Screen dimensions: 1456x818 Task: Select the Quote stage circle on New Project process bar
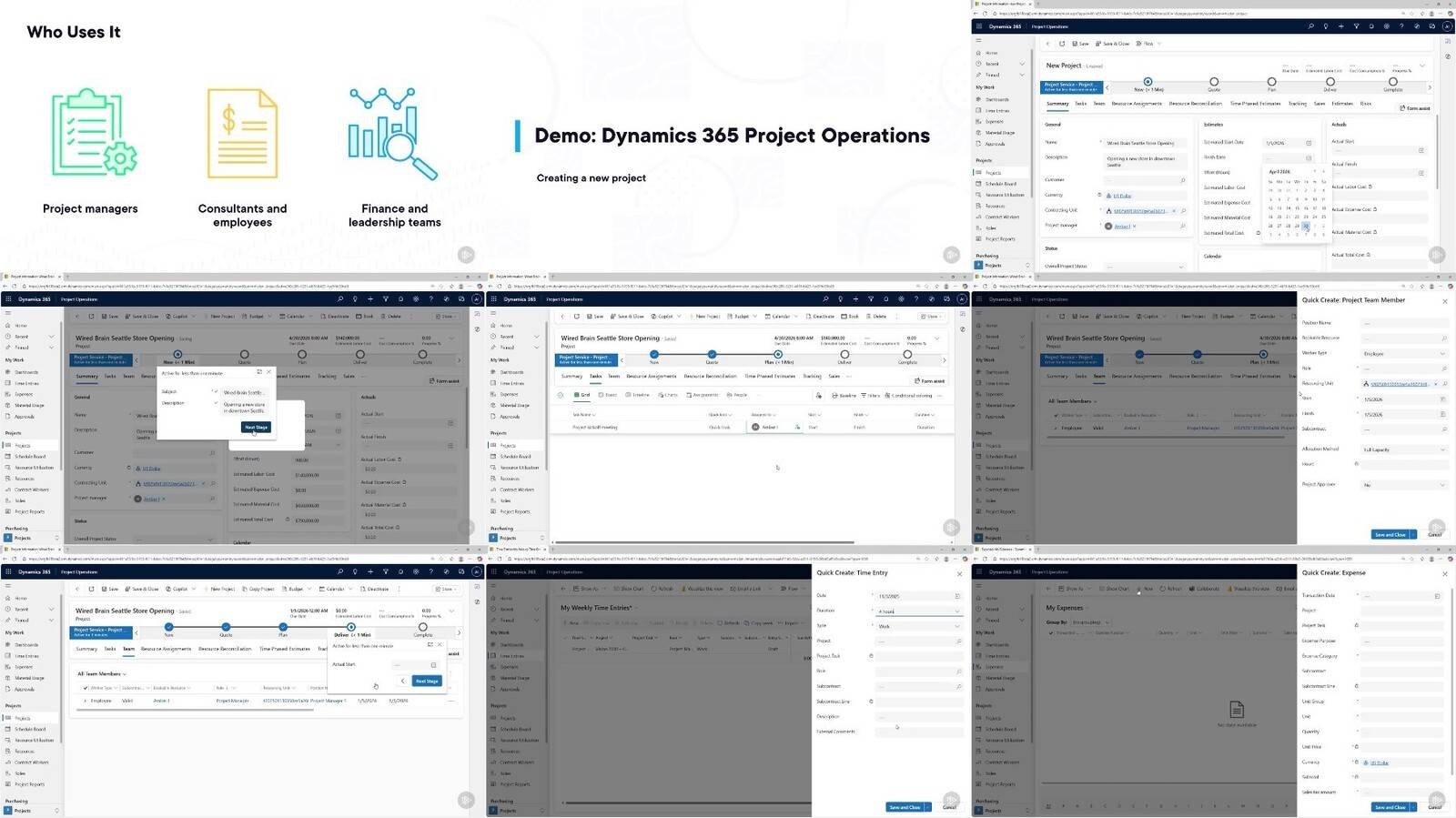point(1214,82)
